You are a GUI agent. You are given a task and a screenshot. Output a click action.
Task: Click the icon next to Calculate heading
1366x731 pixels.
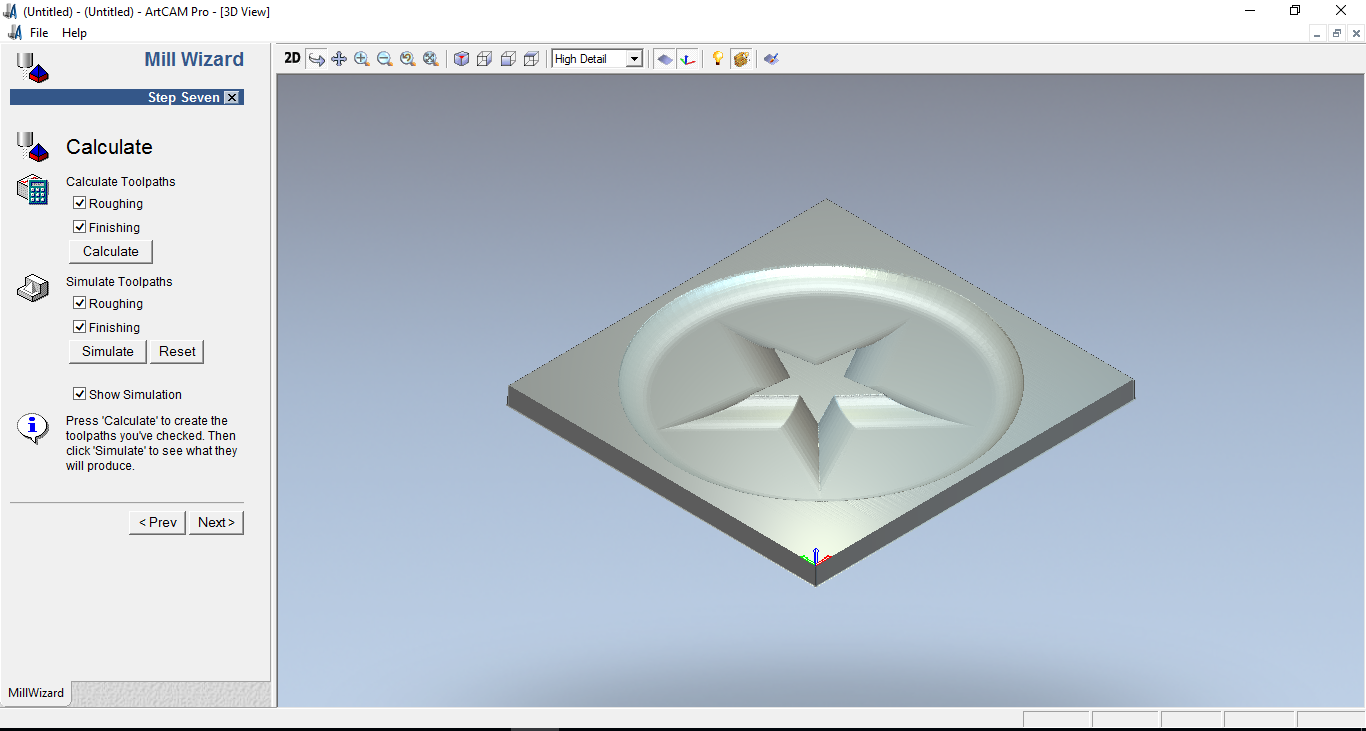[x=33, y=147]
